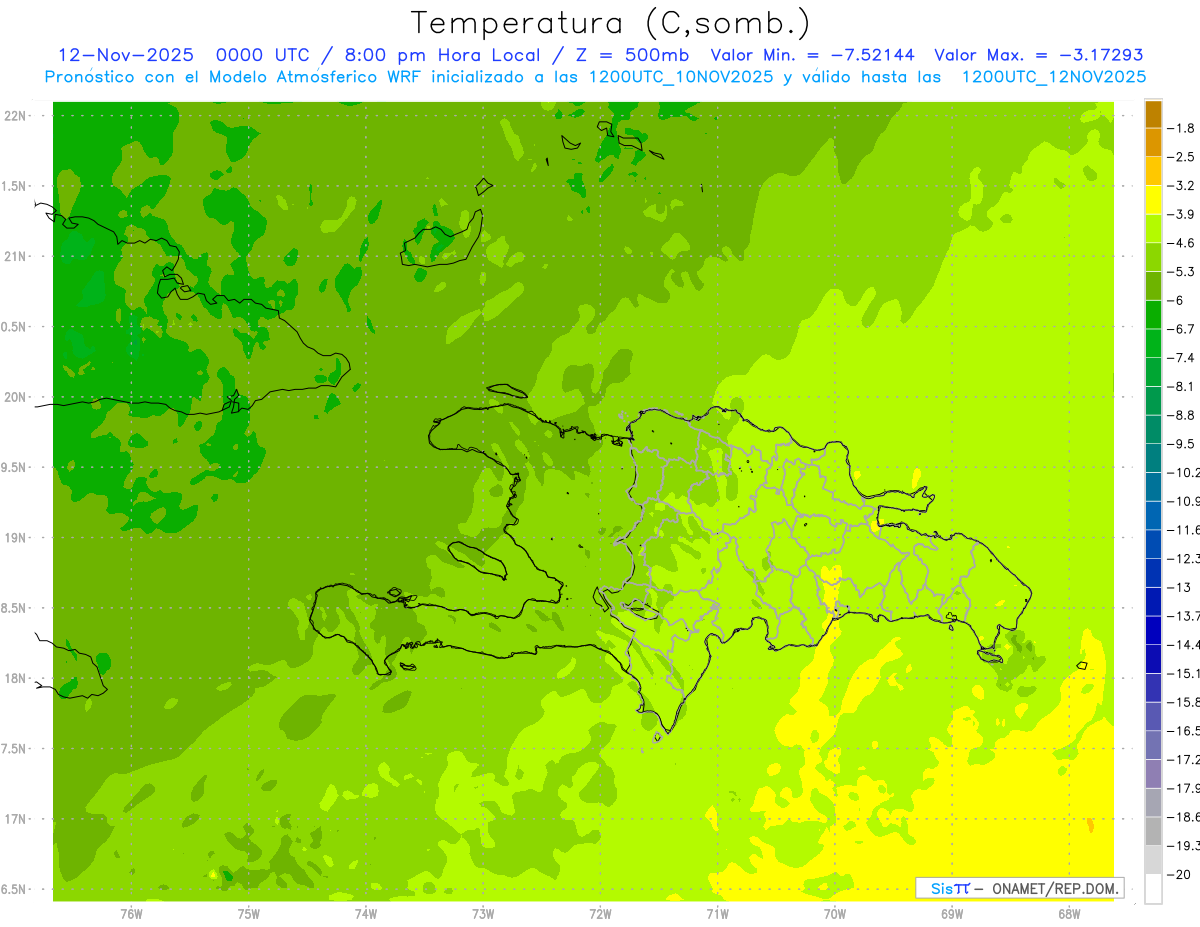
Task: Click the teal legend swatch between -9.5 and -10.2
Action: (1153, 458)
